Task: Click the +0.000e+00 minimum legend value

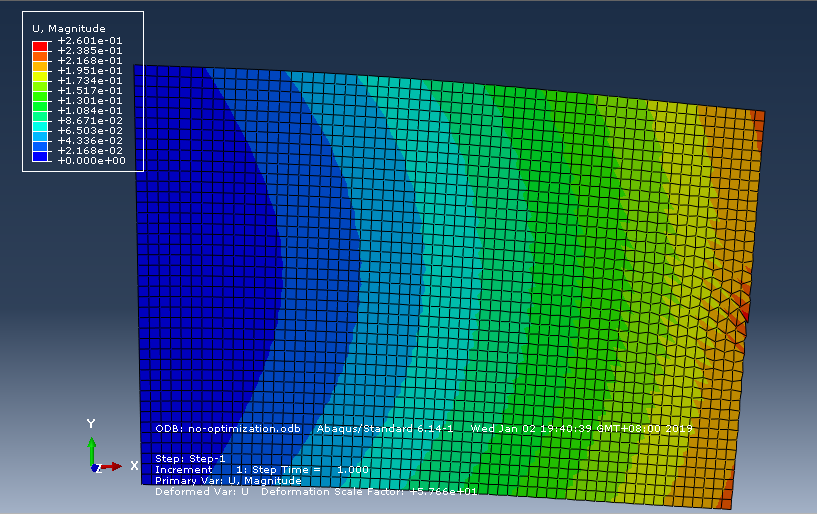Action: (91, 161)
